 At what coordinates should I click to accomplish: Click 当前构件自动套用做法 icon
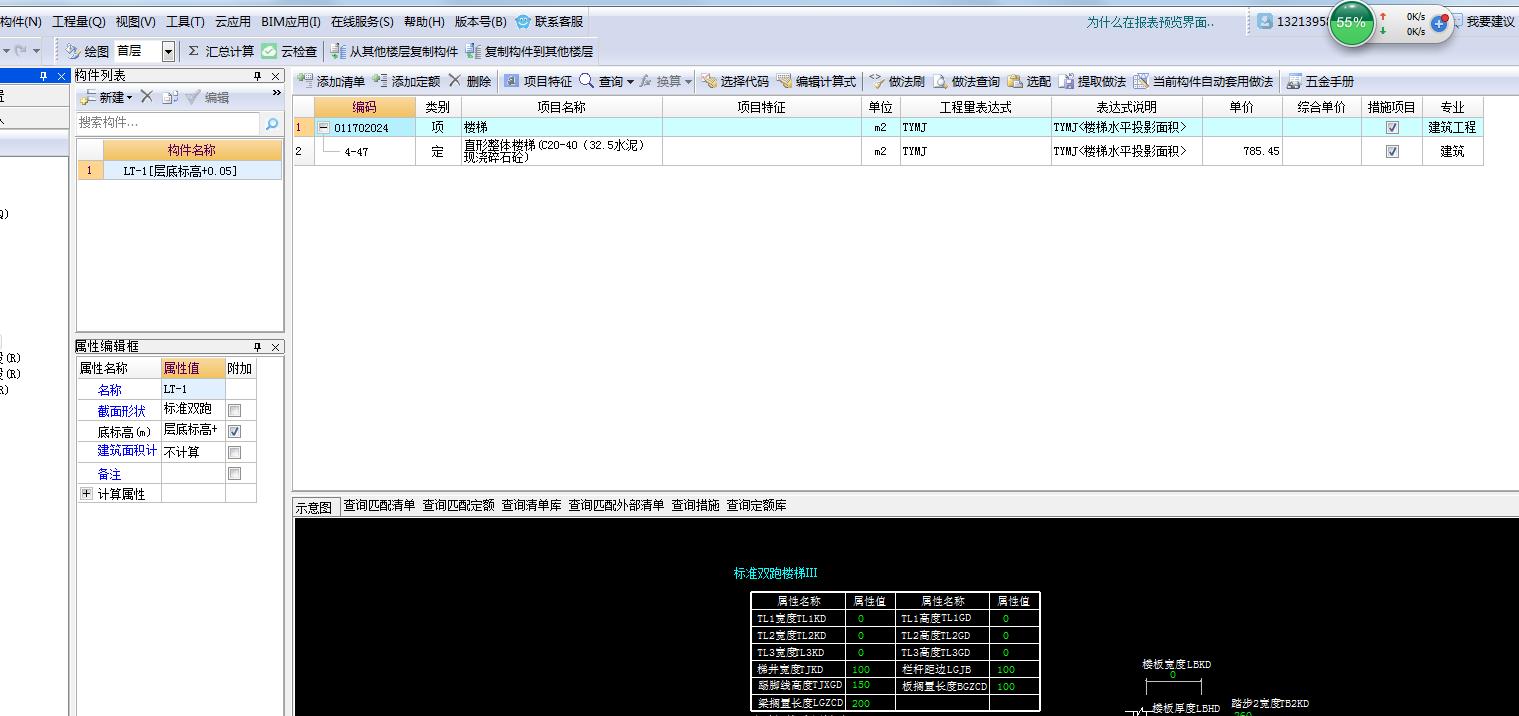[x=1141, y=81]
